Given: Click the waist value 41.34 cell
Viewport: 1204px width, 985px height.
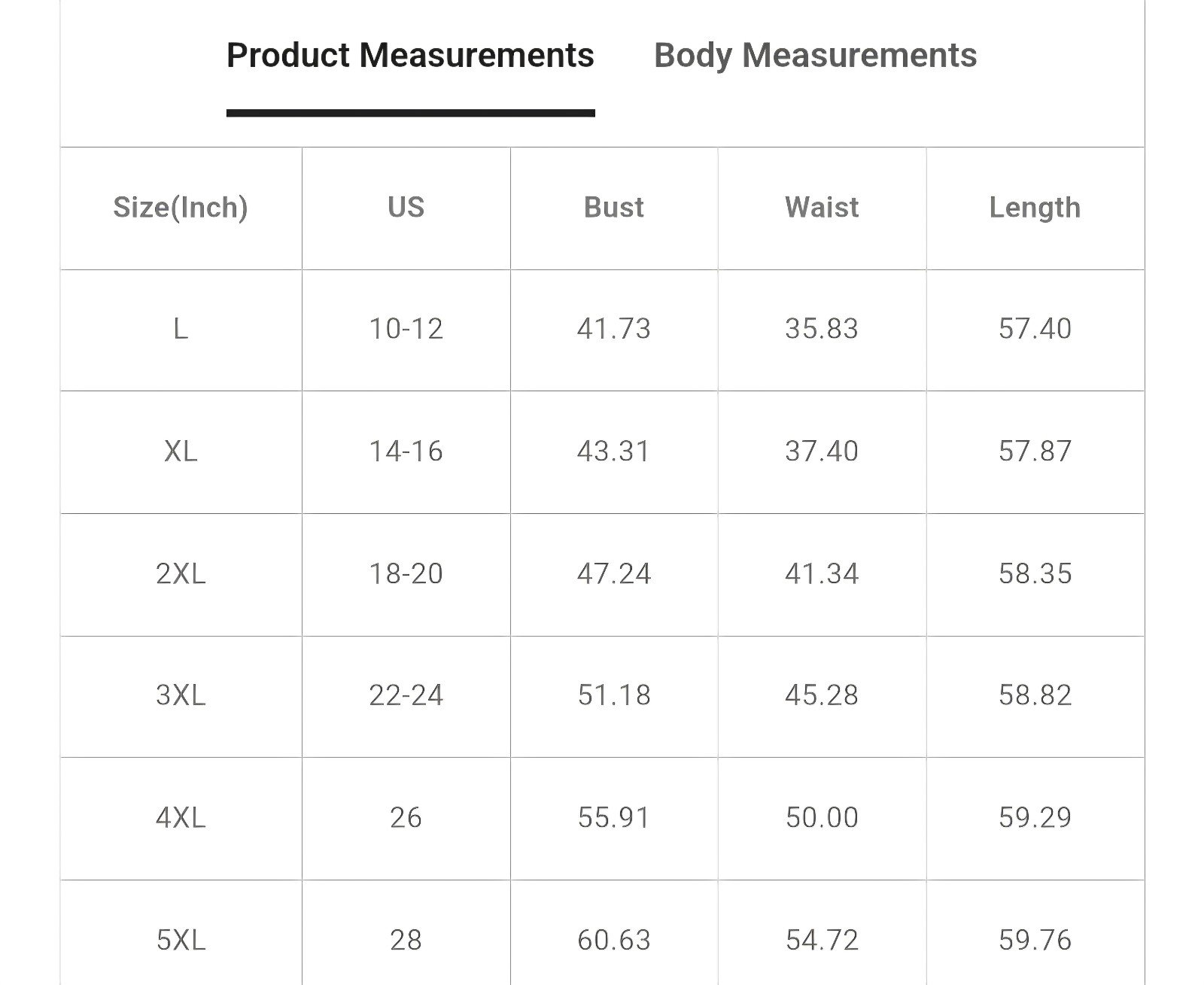Looking at the screenshot, I should [822, 574].
